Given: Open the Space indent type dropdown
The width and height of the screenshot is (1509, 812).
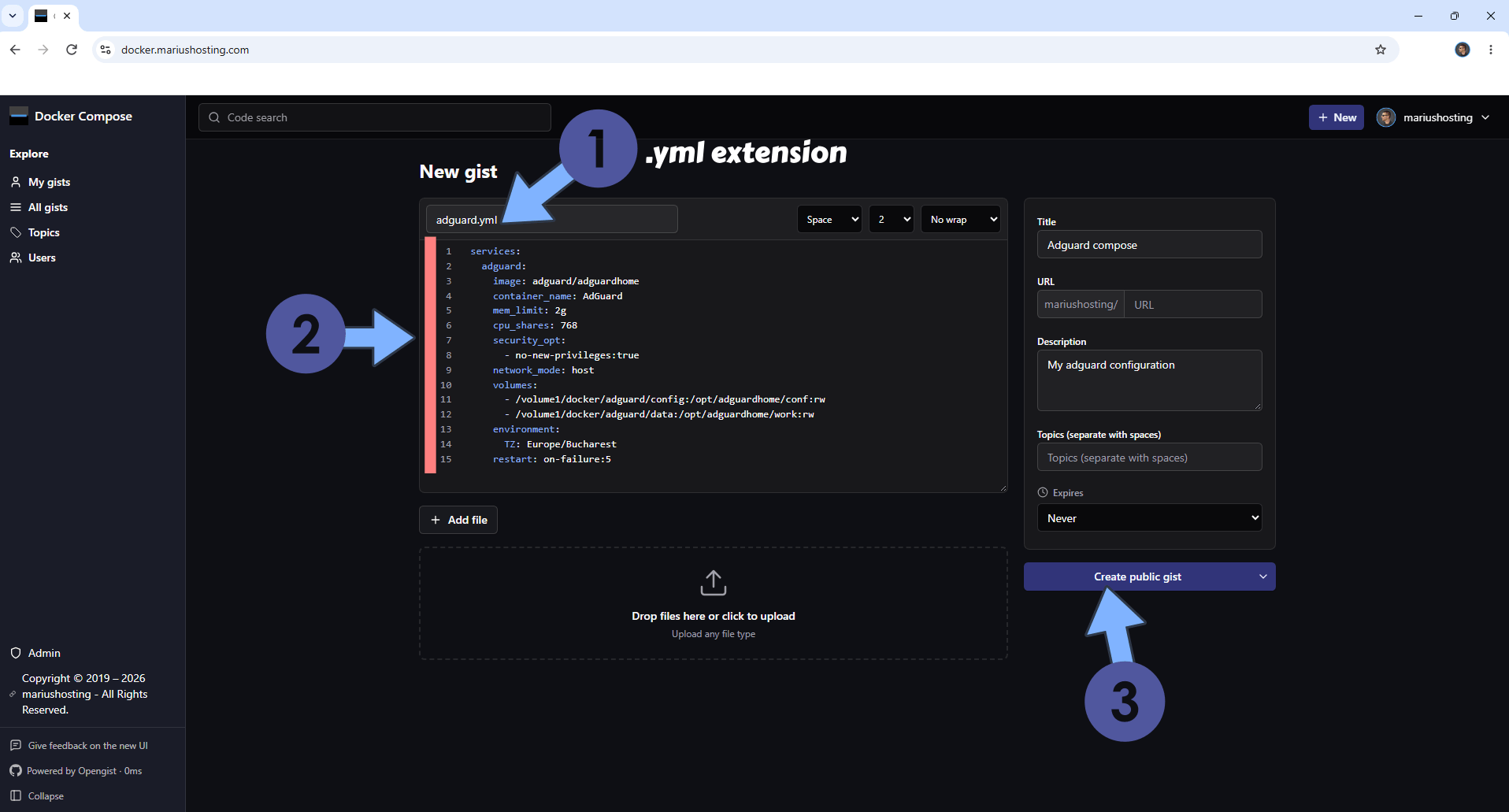Looking at the screenshot, I should (x=829, y=220).
